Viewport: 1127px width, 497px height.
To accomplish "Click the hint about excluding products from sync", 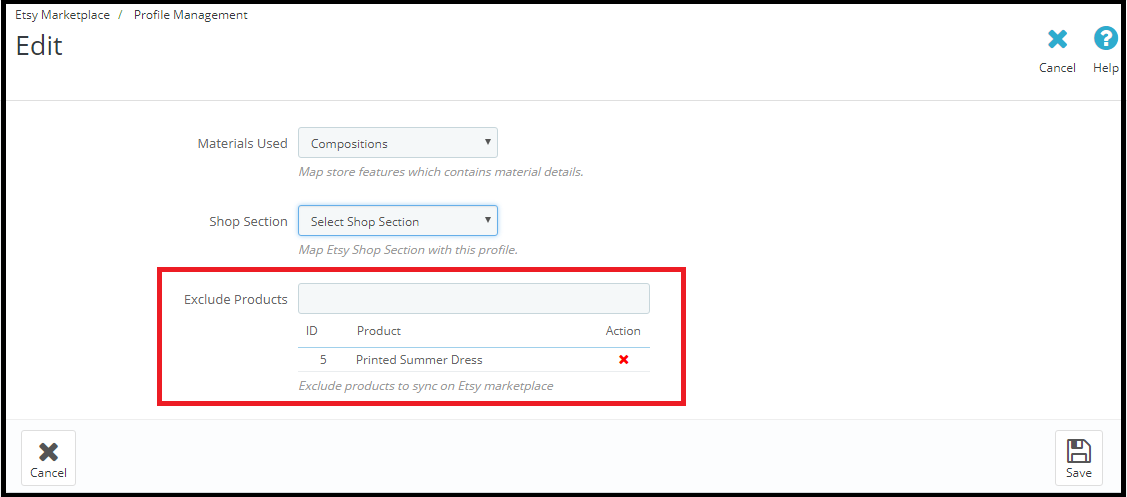I will click(425, 386).
